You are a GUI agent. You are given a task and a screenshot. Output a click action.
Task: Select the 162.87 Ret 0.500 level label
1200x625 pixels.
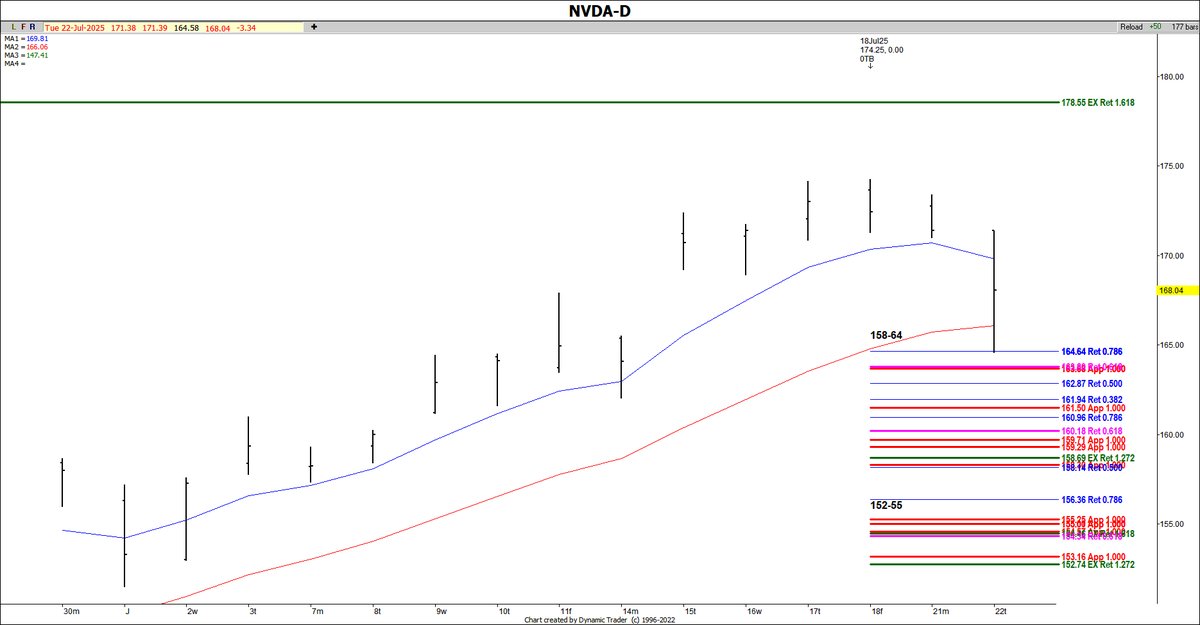1091,384
